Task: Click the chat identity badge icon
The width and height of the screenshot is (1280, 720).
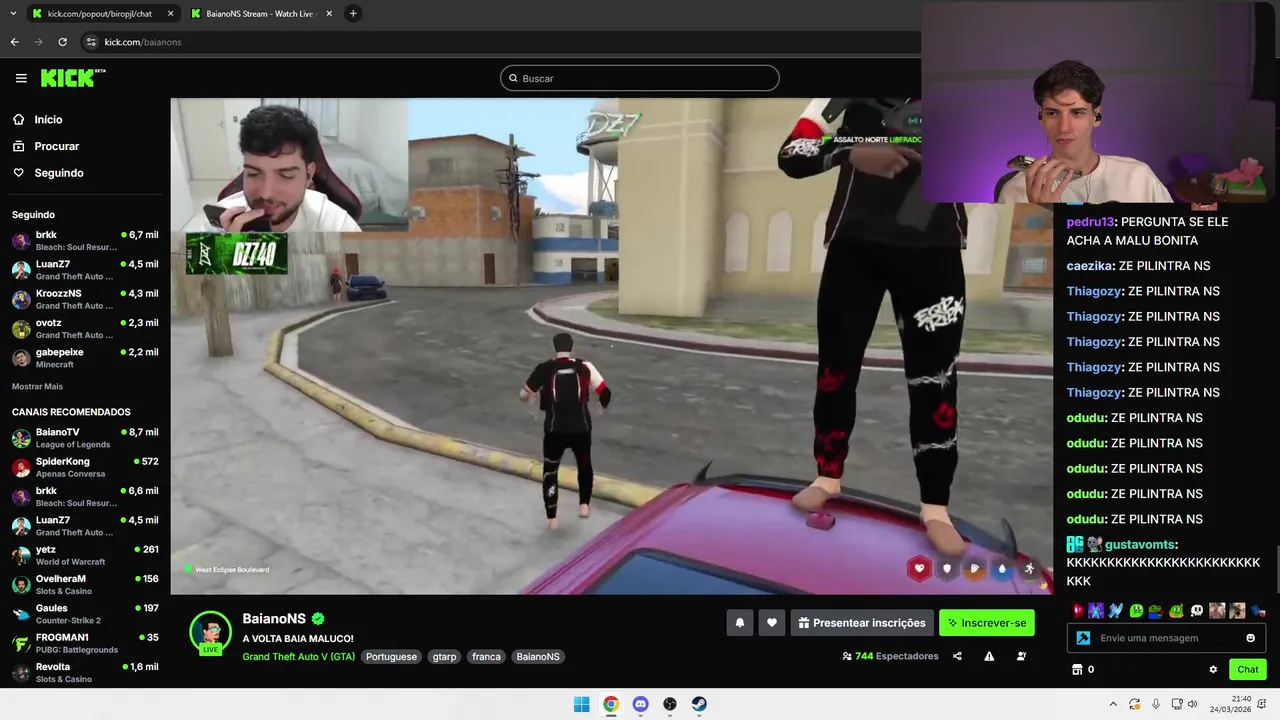Action: (x=1083, y=638)
